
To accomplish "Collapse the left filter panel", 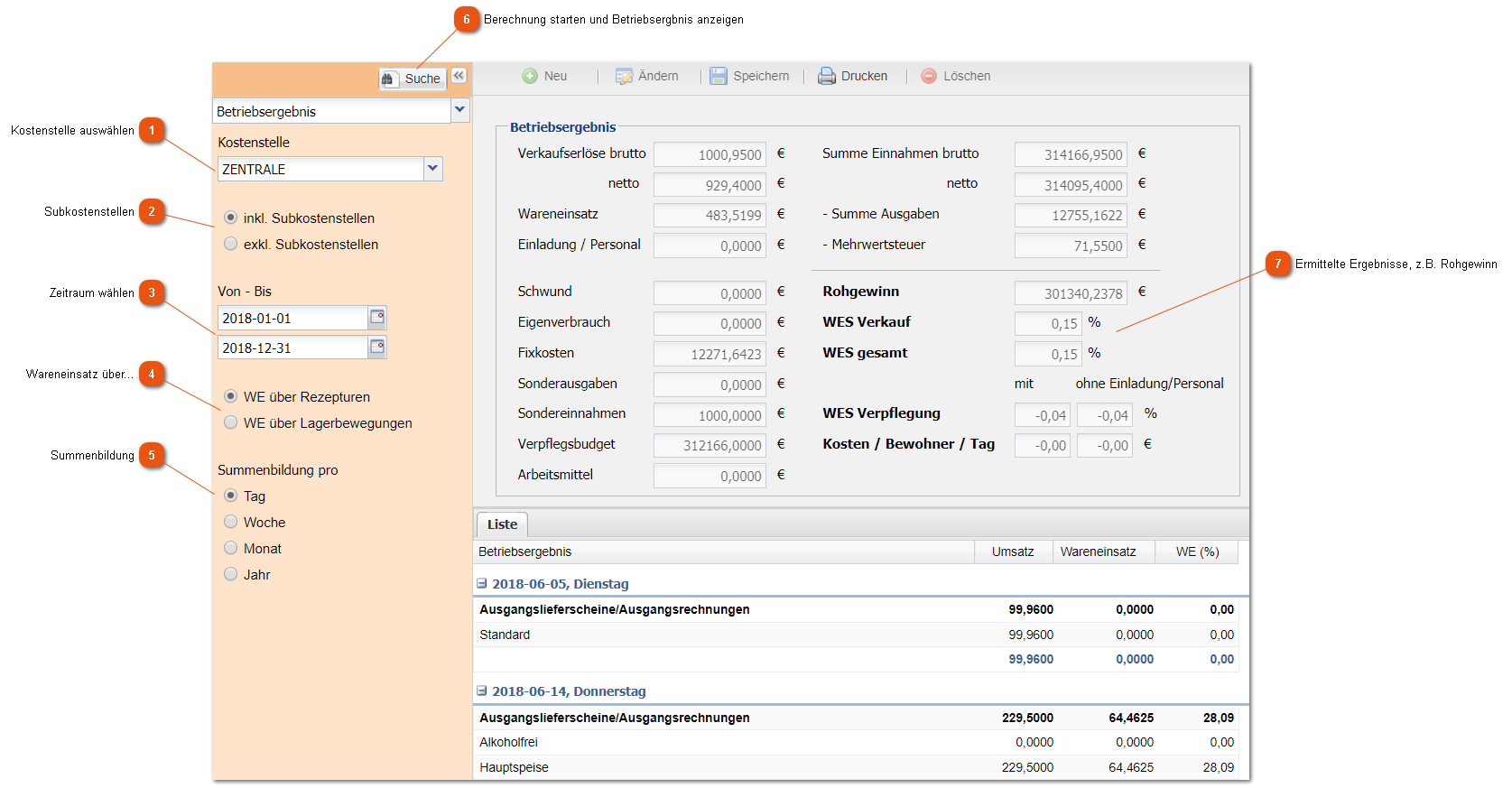I will click(459, 76).
